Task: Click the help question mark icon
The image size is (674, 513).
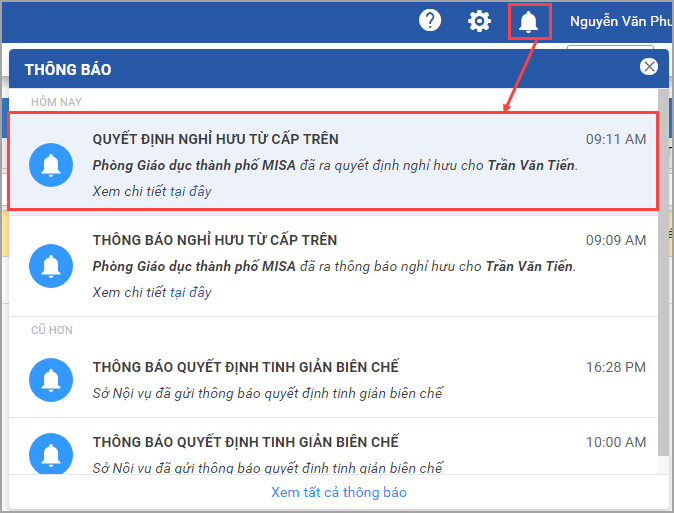Action: (x=430, y=21)
